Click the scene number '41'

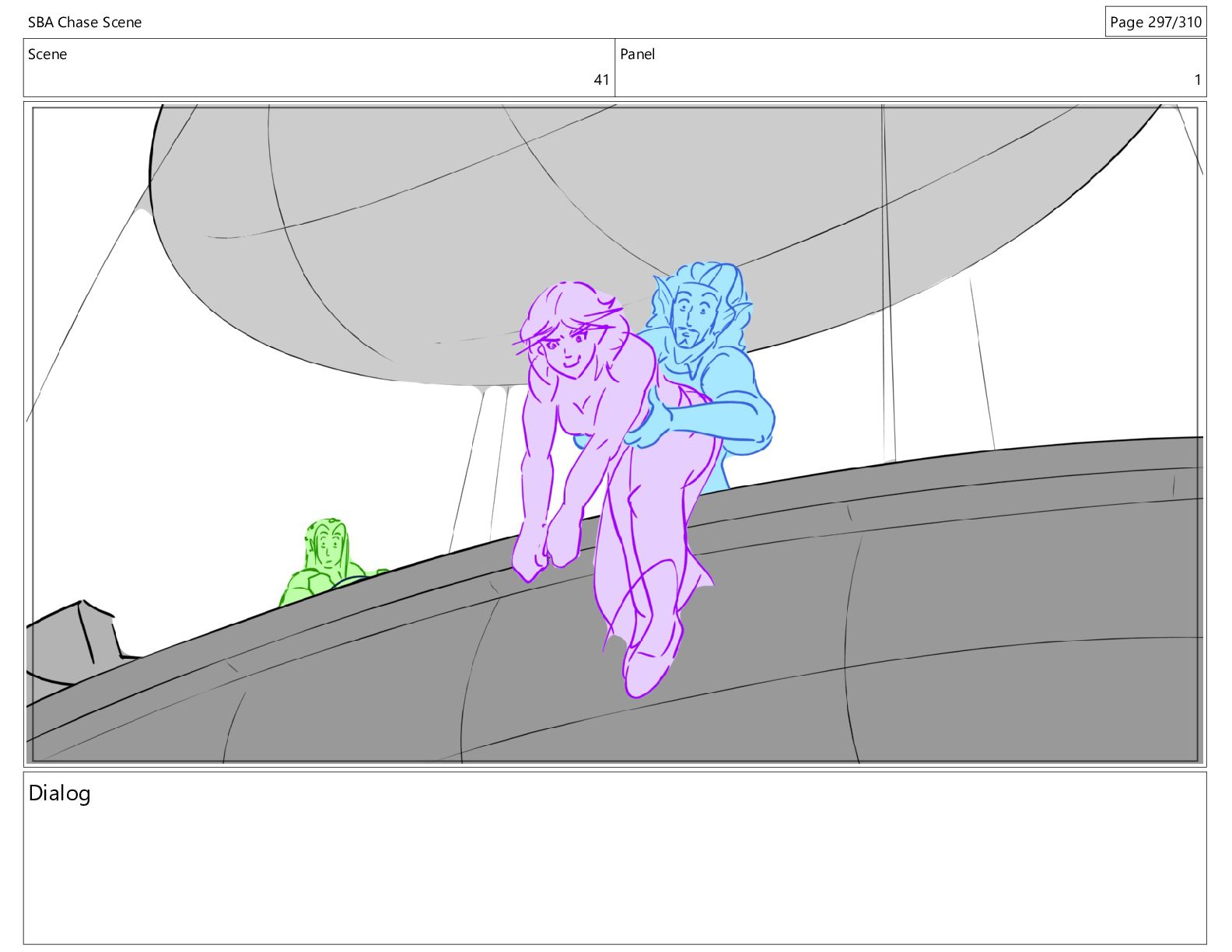[x=601, y=79]
